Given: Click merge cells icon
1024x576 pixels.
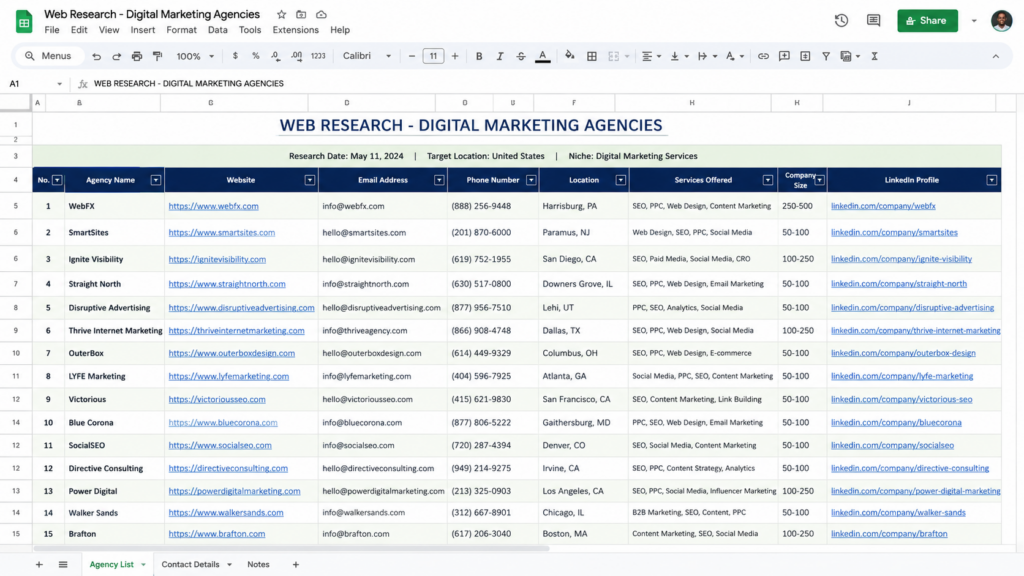Looking at the screenshot, I should point(613,56).
